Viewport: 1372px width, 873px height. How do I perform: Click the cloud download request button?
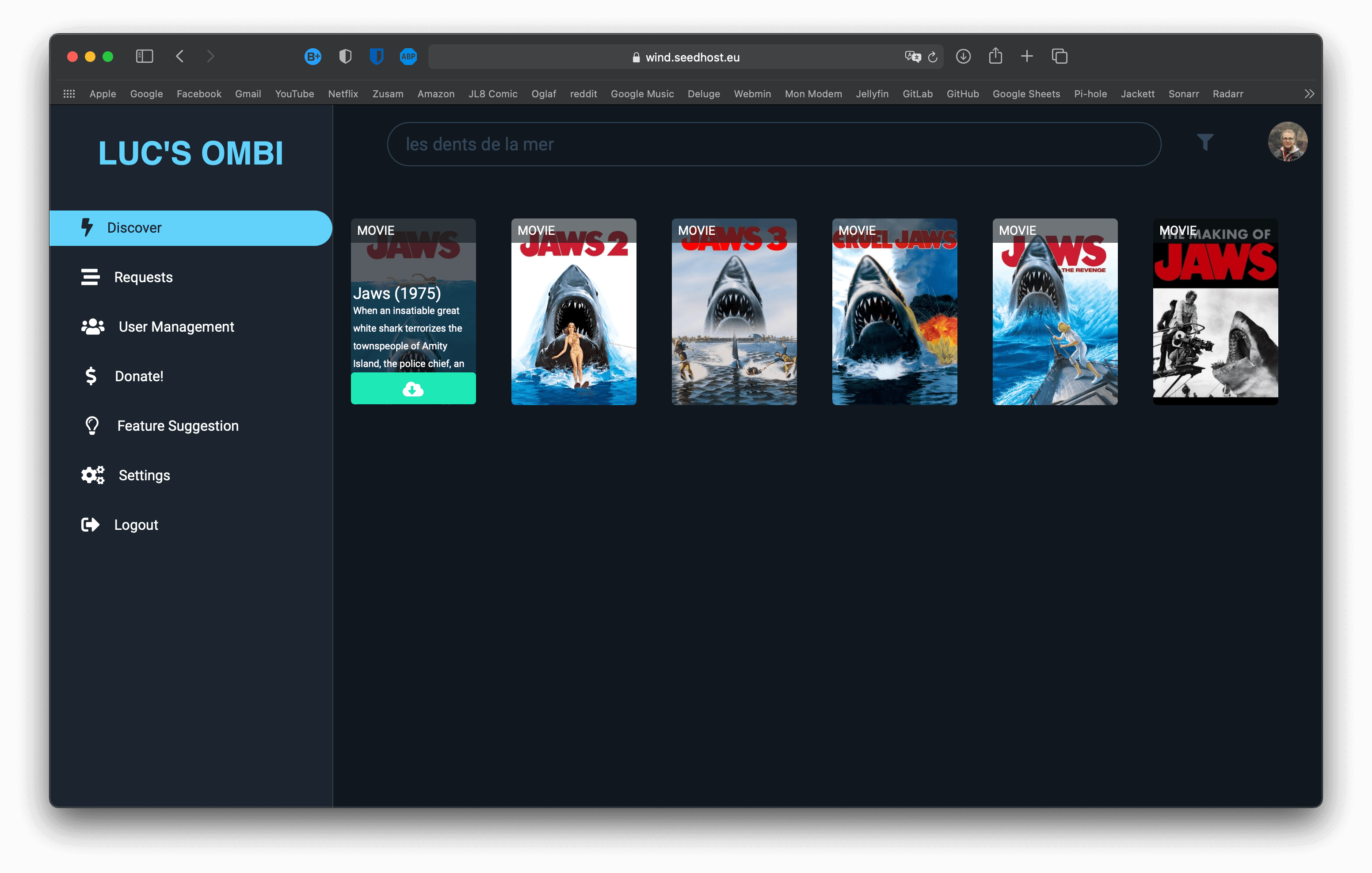click(x=413, y=389)
